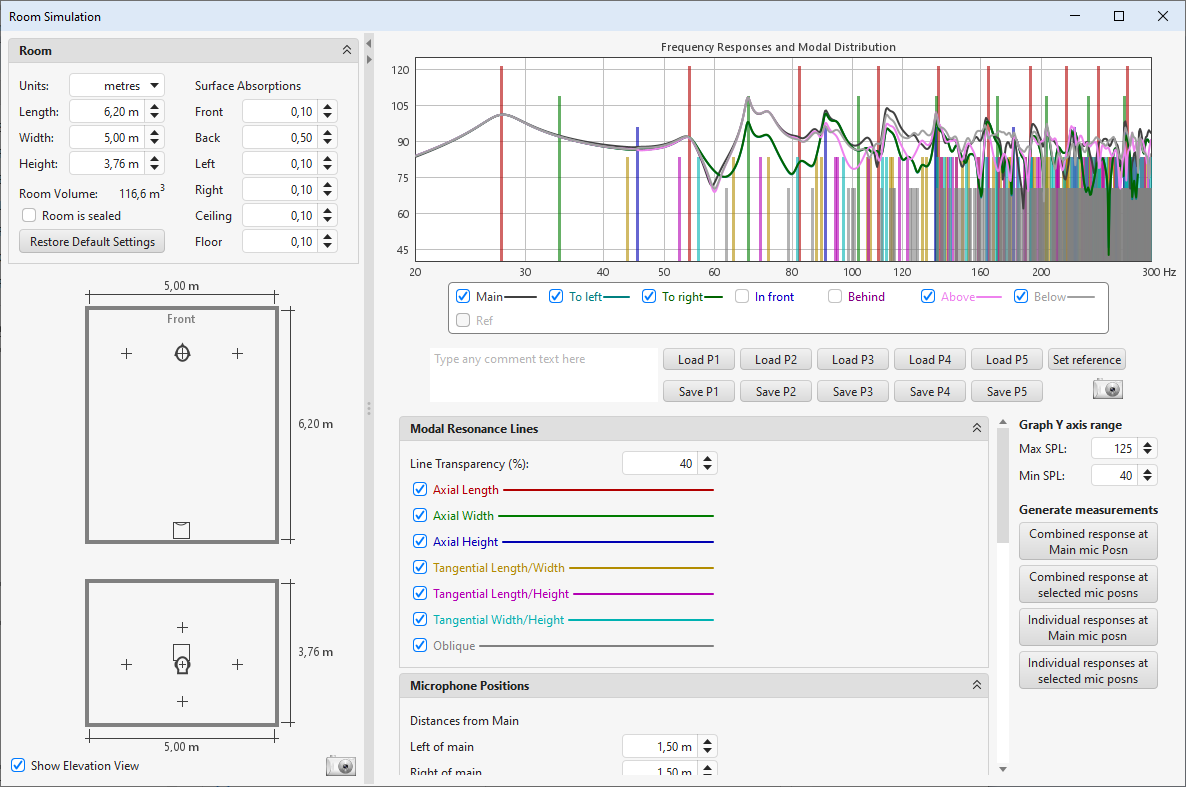Image resolution: width=1186 pixels, height=787 pixels.
Task: Toggle the In front response checkbox
Action: pos(742,296)
